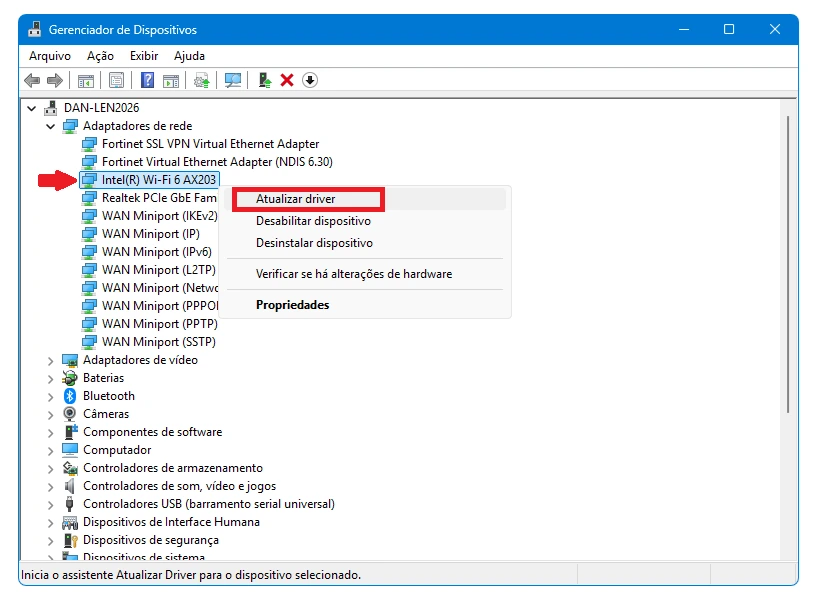This screenshot has width=819, height=600.
Task: Click the scan for hardware changes monitor icon
Action: click(x=233, y=80)
